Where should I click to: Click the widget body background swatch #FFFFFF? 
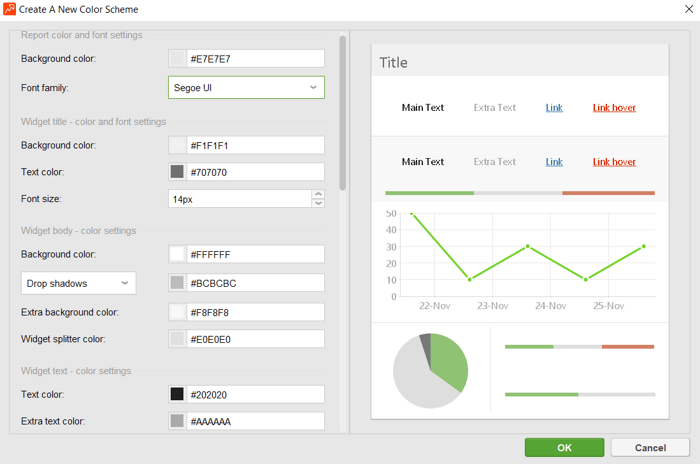click(x=177, y=254)
